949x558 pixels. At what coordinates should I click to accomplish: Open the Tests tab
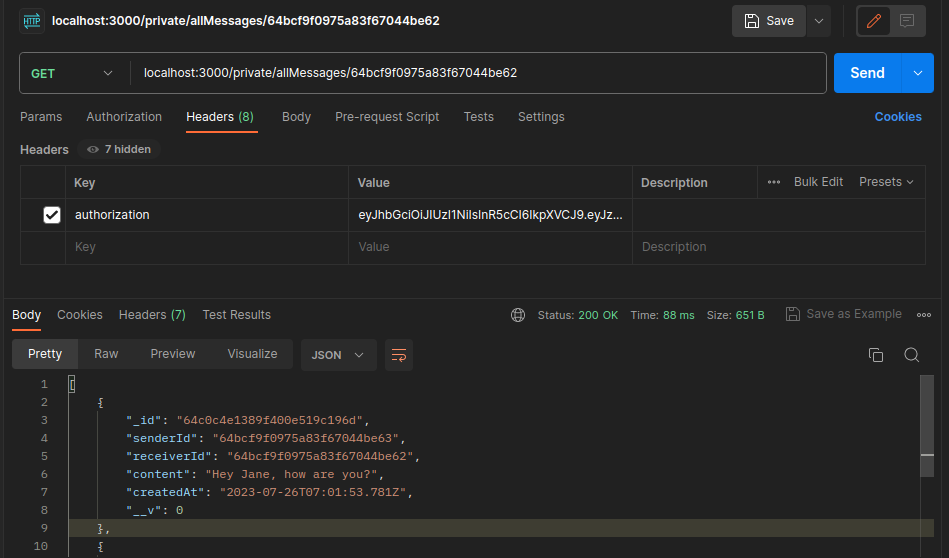click(x=479, y=117)
